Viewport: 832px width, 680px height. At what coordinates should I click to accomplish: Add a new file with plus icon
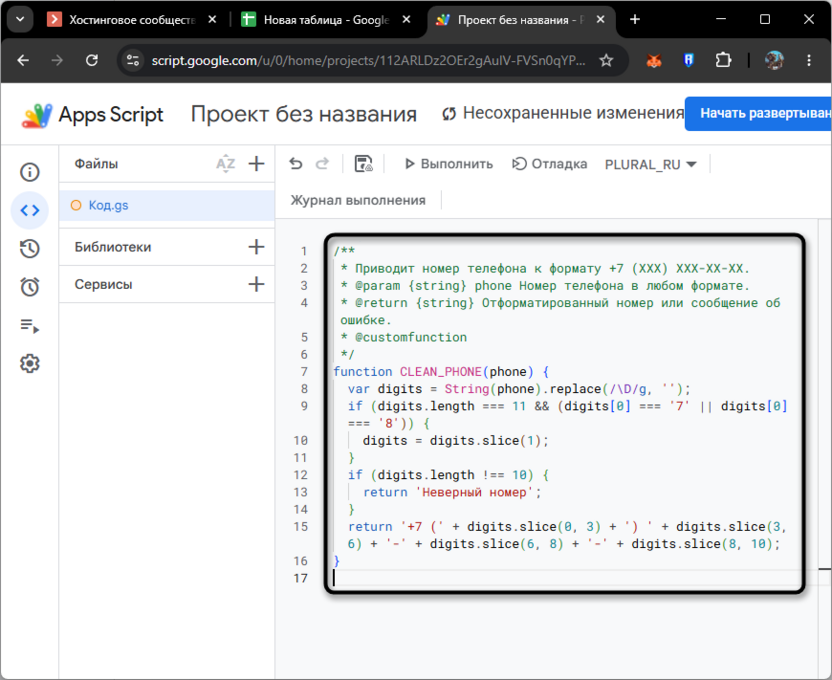pyautogui.click(x=256, y=163)
